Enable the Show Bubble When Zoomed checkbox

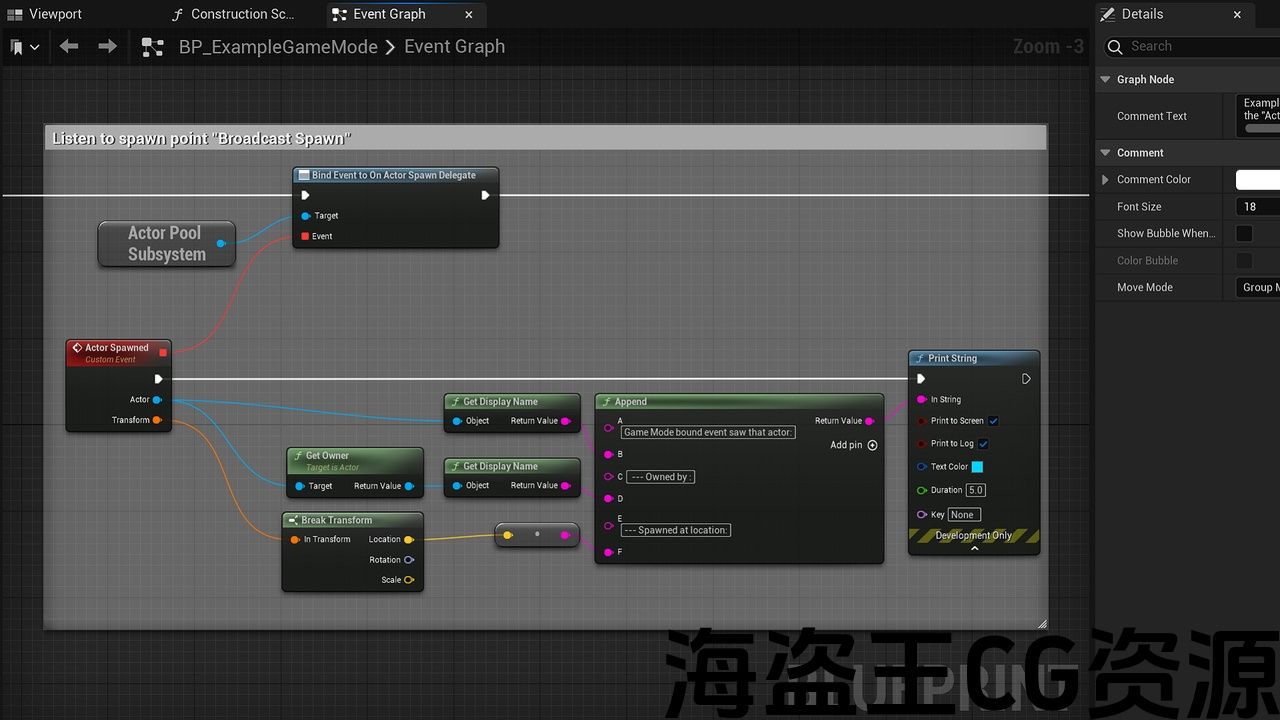(x=1244, y=233)
